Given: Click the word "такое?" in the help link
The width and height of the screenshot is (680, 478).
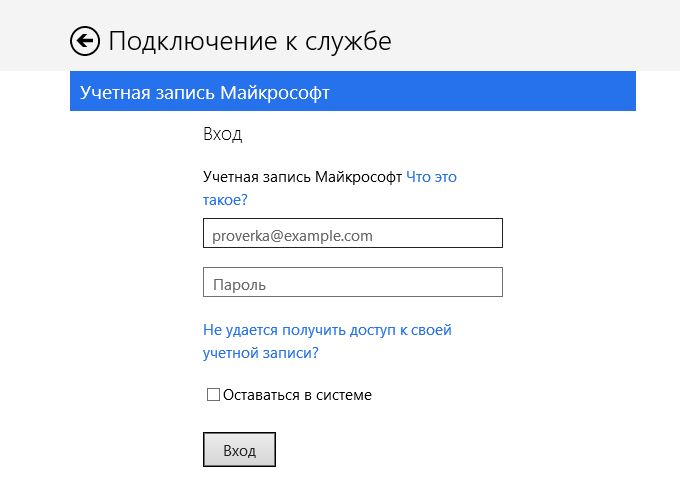Looking at the screenshot, I should point(225,199).
